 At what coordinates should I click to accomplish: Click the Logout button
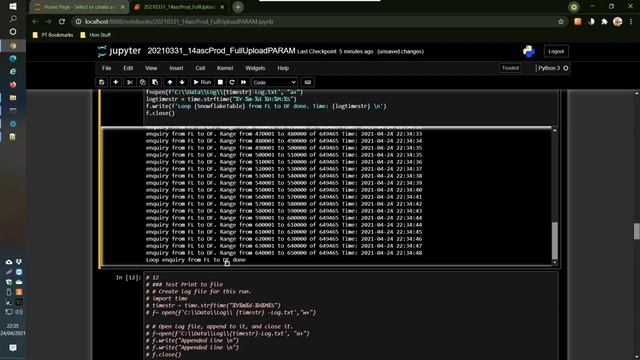coord(556,51)
